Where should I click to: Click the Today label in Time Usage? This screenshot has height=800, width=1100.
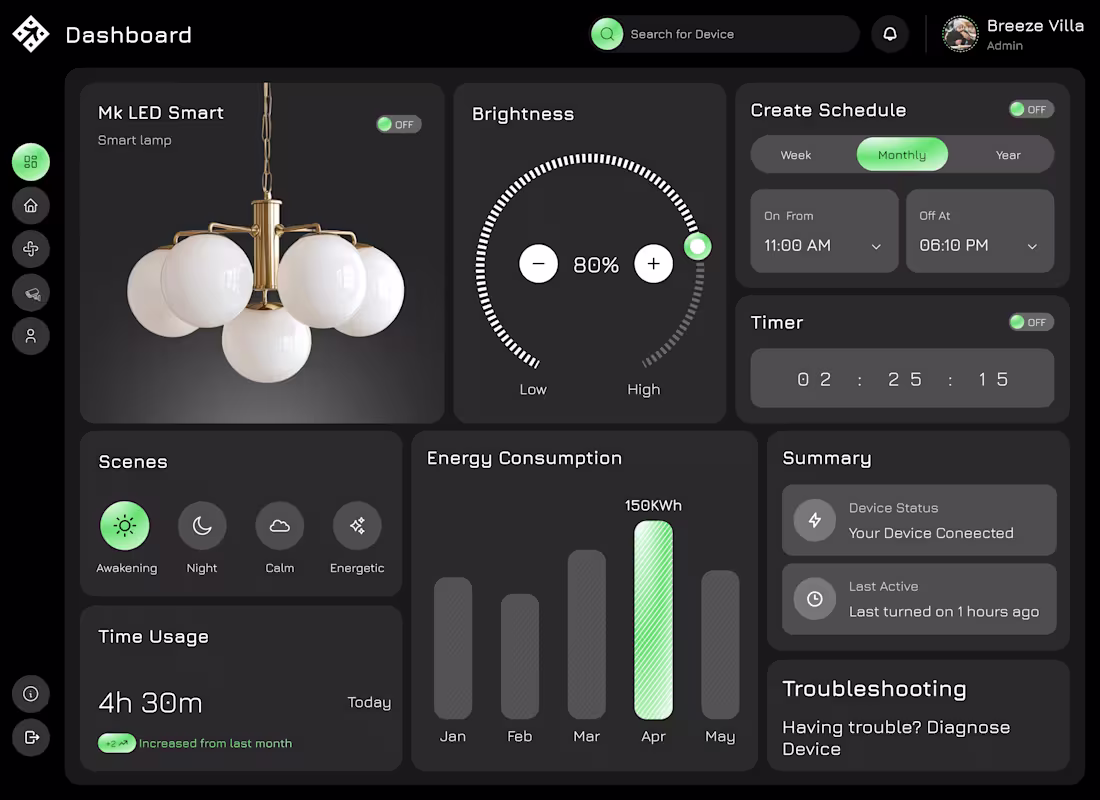(x=369, y=702)
